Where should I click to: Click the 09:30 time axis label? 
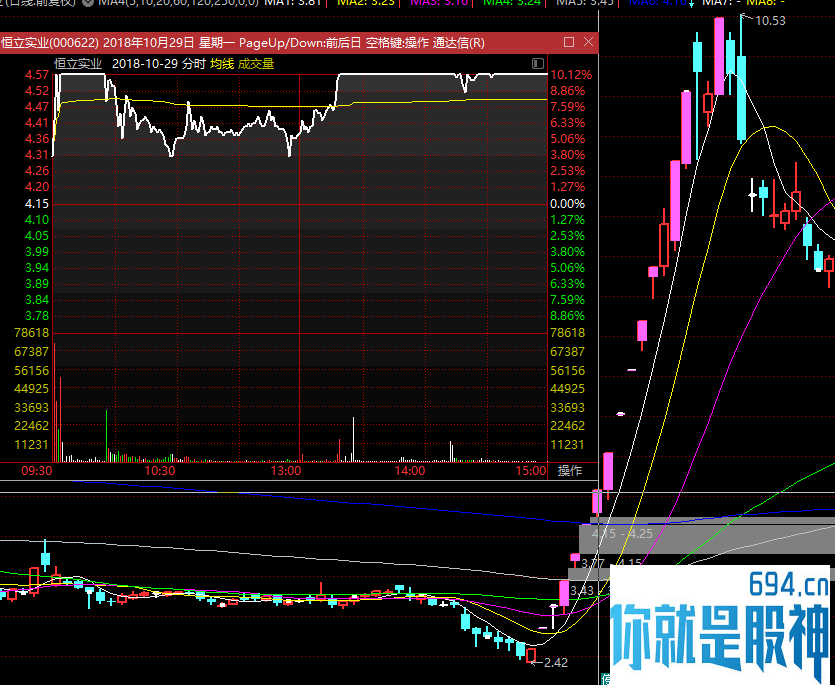(x=37, y=471)
